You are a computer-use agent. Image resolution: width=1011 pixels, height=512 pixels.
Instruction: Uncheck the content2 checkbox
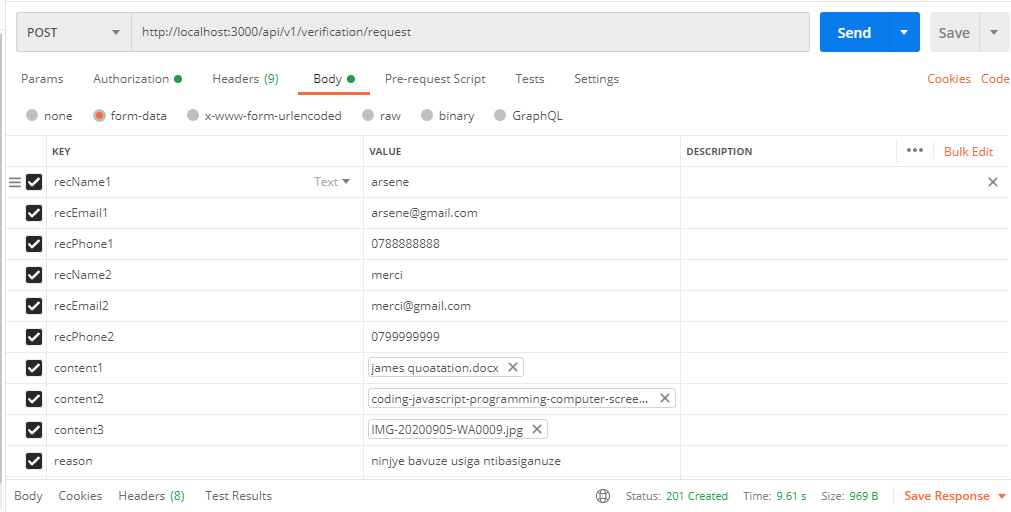[34, 399]
